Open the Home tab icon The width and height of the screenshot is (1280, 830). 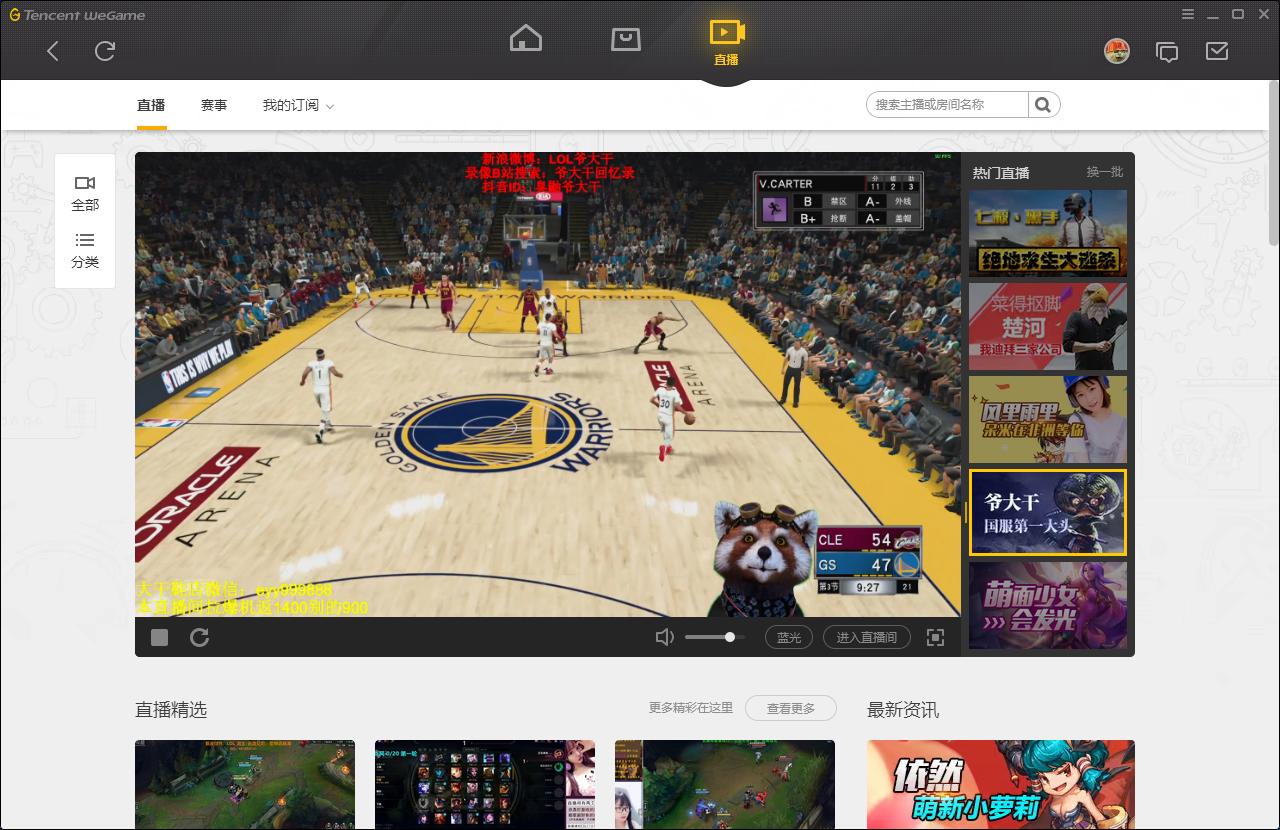[526, 39]
